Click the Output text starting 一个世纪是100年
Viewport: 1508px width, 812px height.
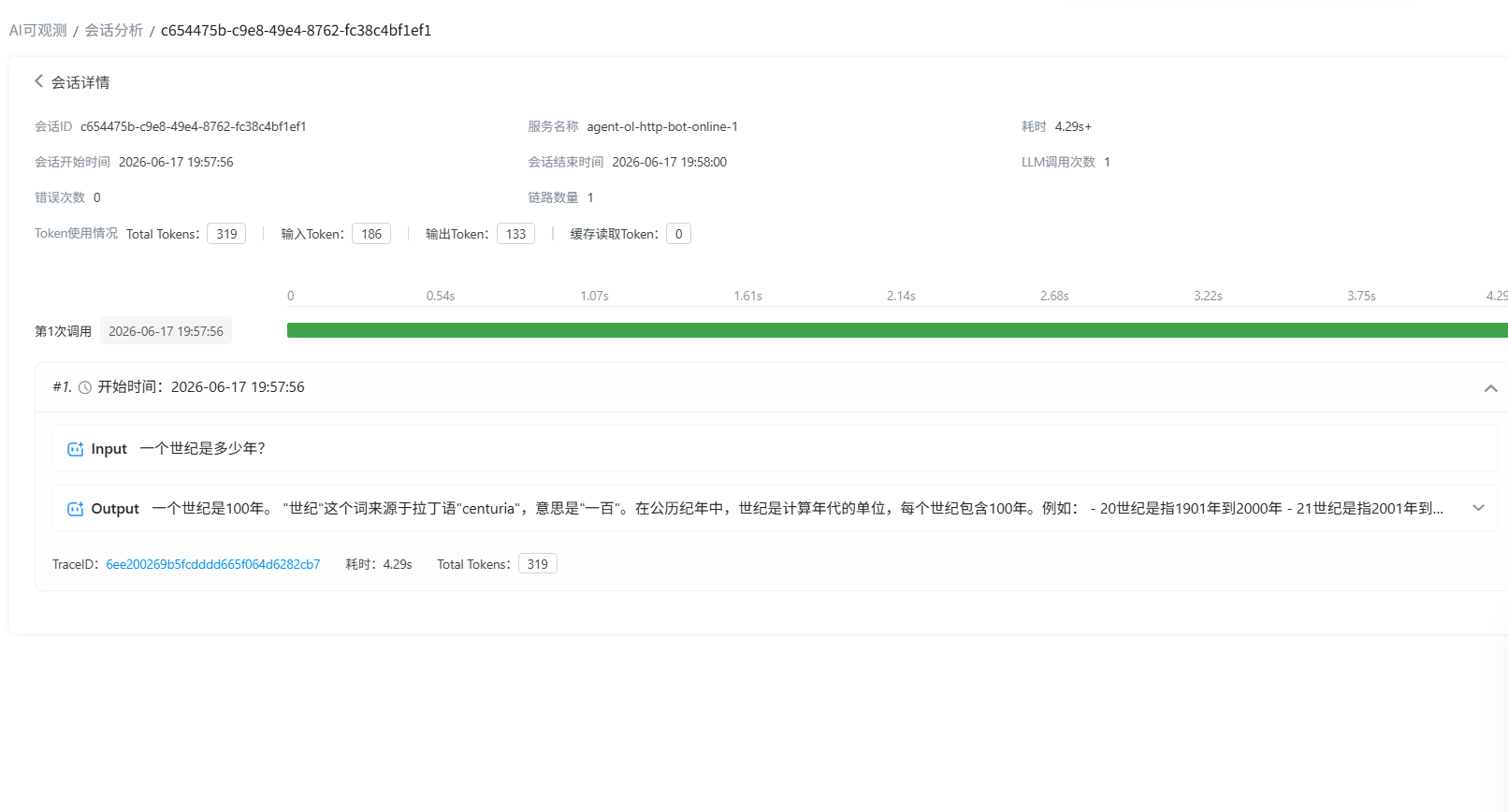(x=797, y=509)
